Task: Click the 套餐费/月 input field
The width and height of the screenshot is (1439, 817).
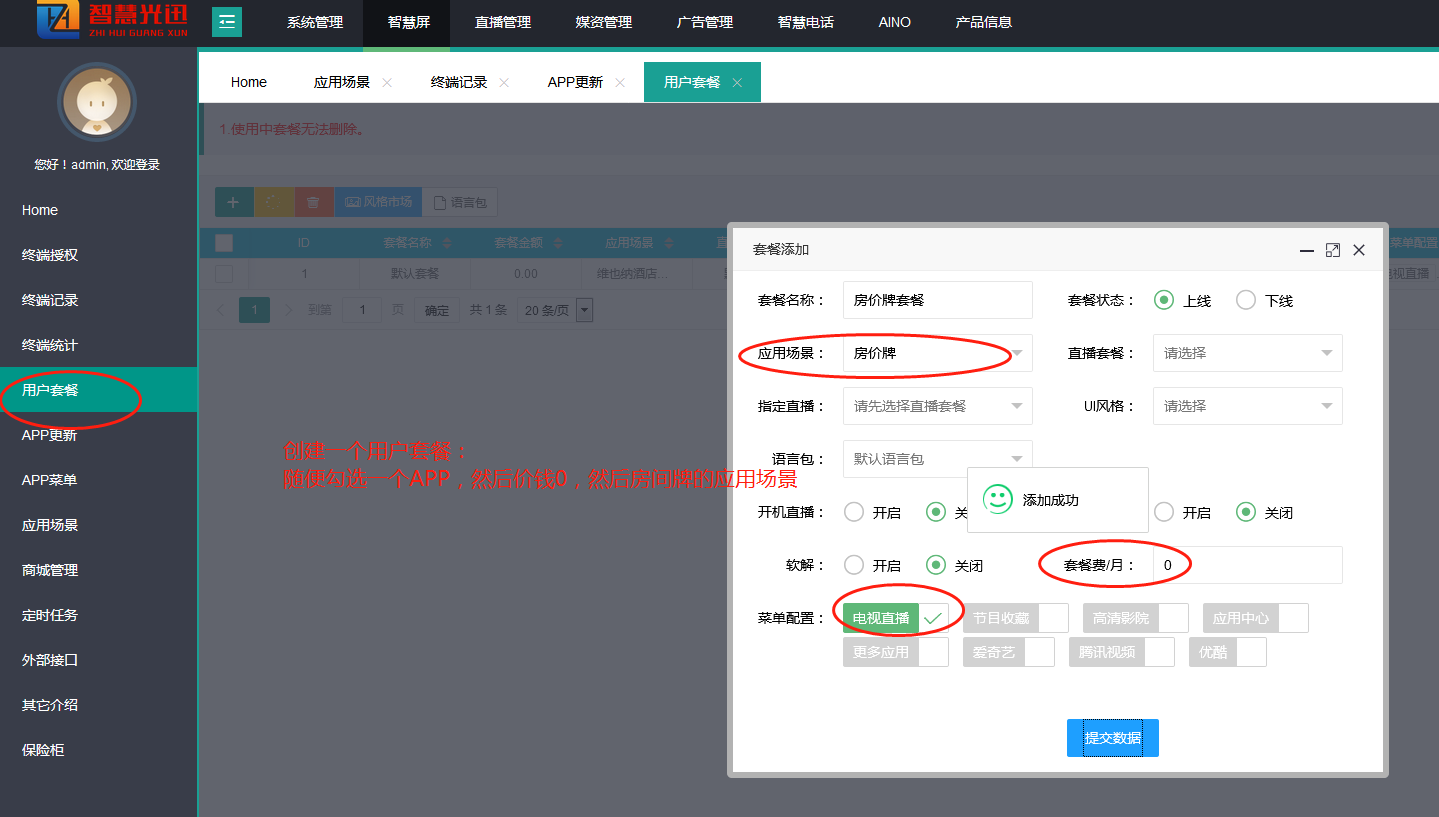Action: [1247, 565]
